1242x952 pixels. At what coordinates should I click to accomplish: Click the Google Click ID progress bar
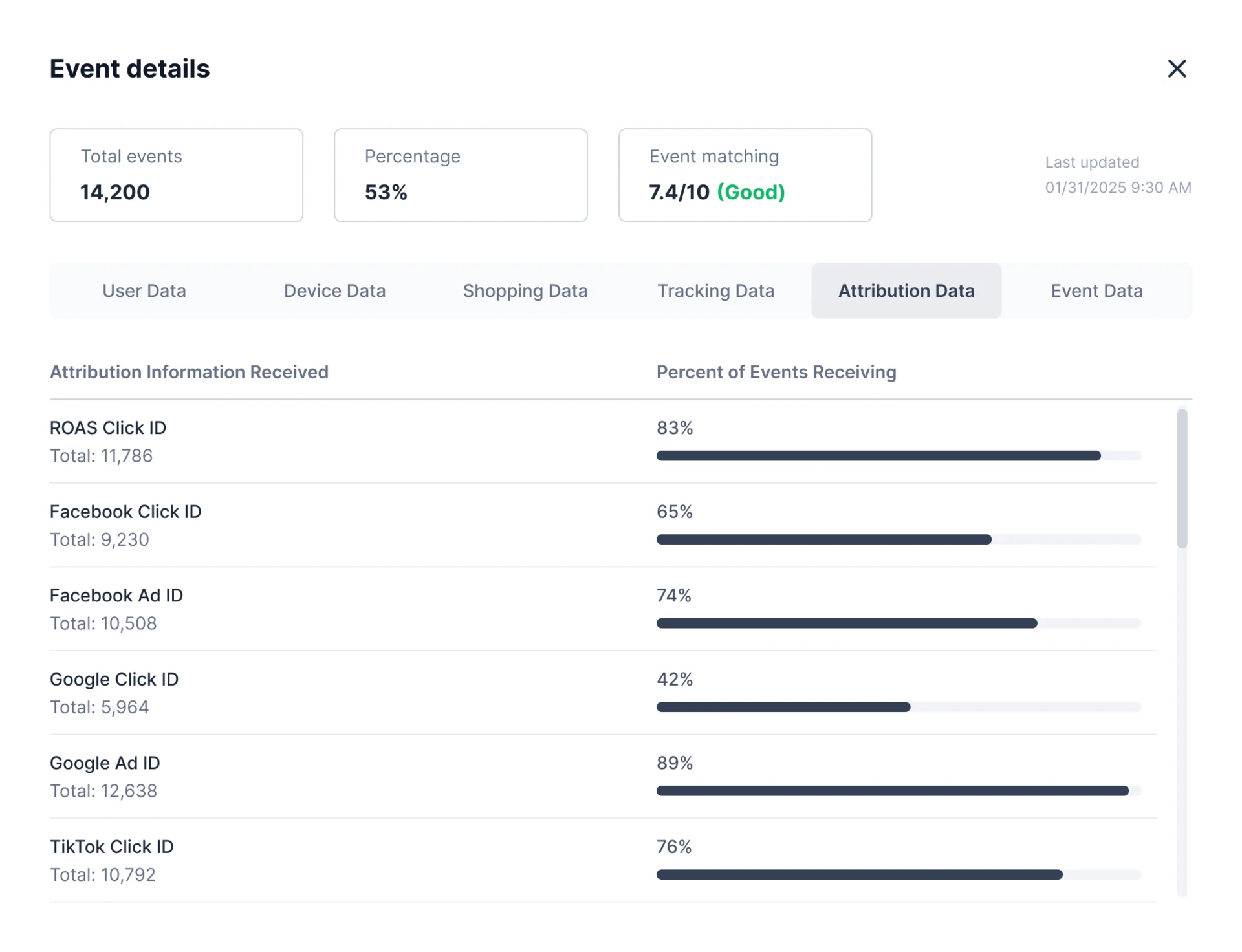point(899,707)
